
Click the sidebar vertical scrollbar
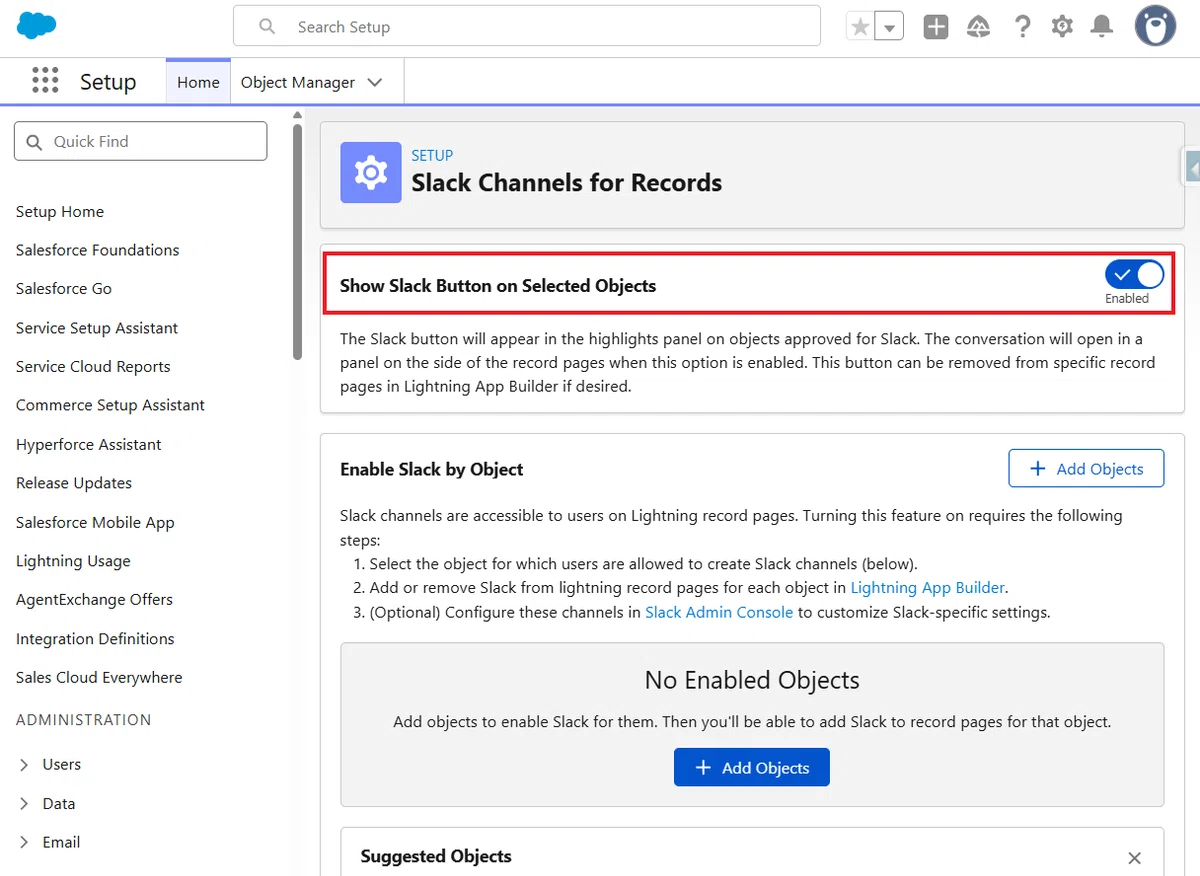(x=297, y=240)
